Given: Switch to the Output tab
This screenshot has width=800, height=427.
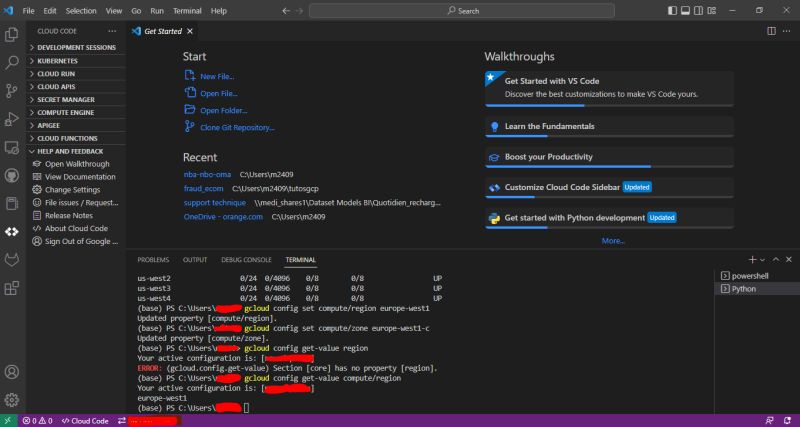Looking at the screenshot, I should [x=195, y=260].
